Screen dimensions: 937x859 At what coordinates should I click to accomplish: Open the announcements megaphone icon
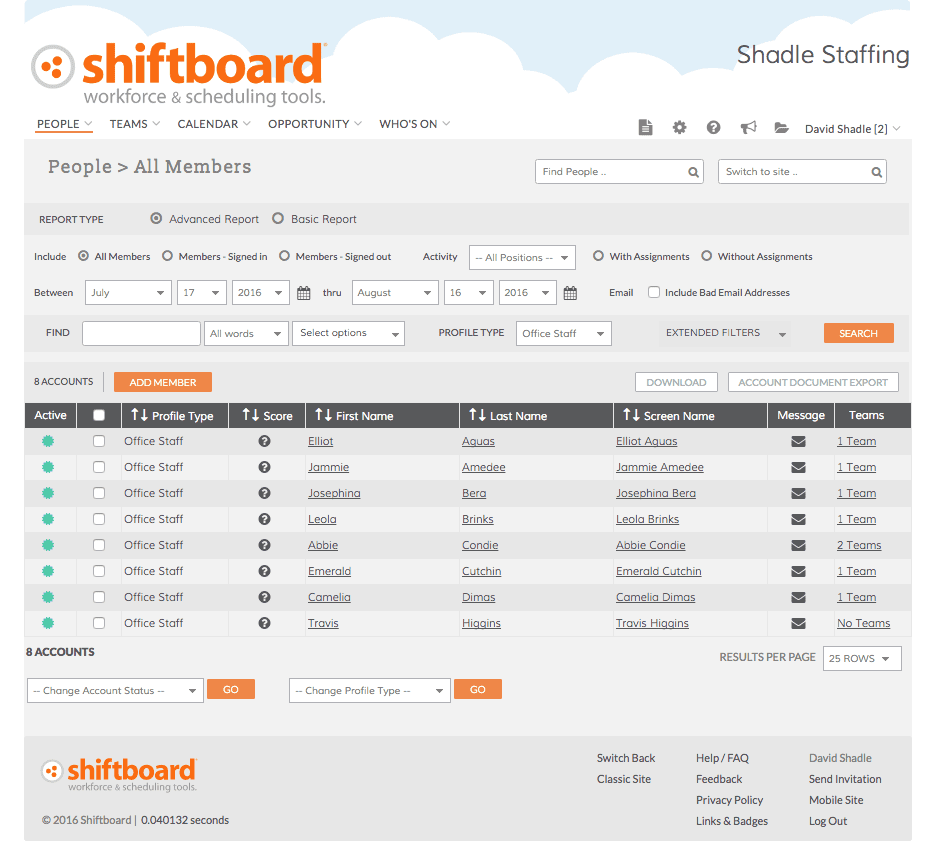pos(748,127)
